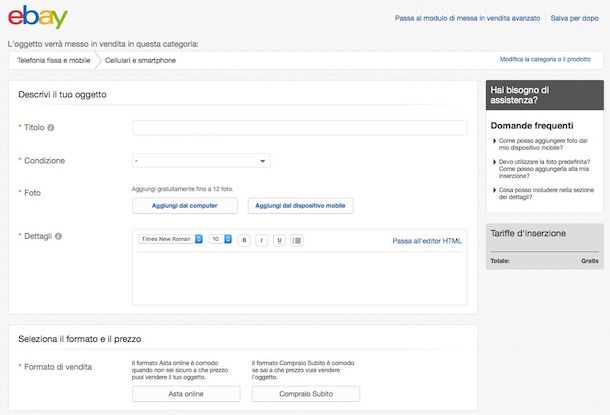The width and height of the screenshot is (610, 415).
Task: Select the Telefonia fissa e mobile breadcrumb
Action: tap(54, 60)
